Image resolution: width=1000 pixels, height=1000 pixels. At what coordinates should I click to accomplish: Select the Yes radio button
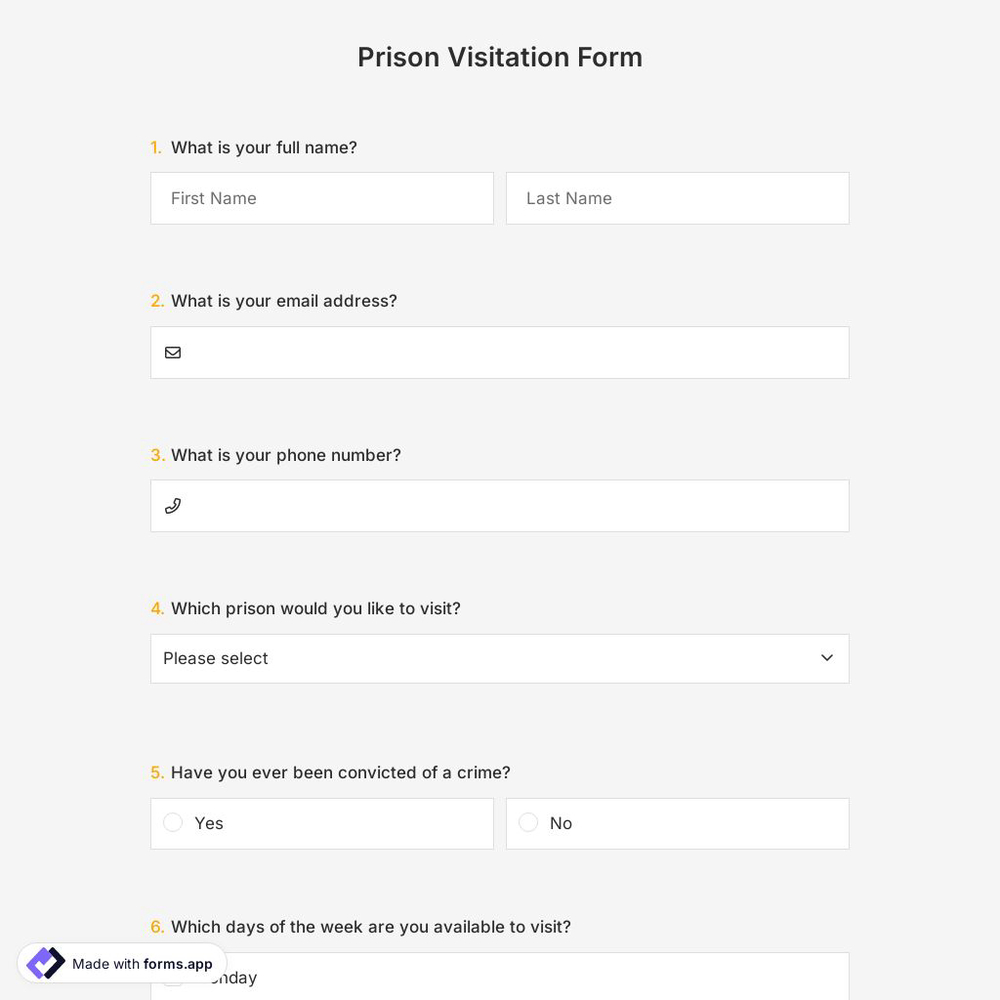pyautogui.click(x=173, y=822)
